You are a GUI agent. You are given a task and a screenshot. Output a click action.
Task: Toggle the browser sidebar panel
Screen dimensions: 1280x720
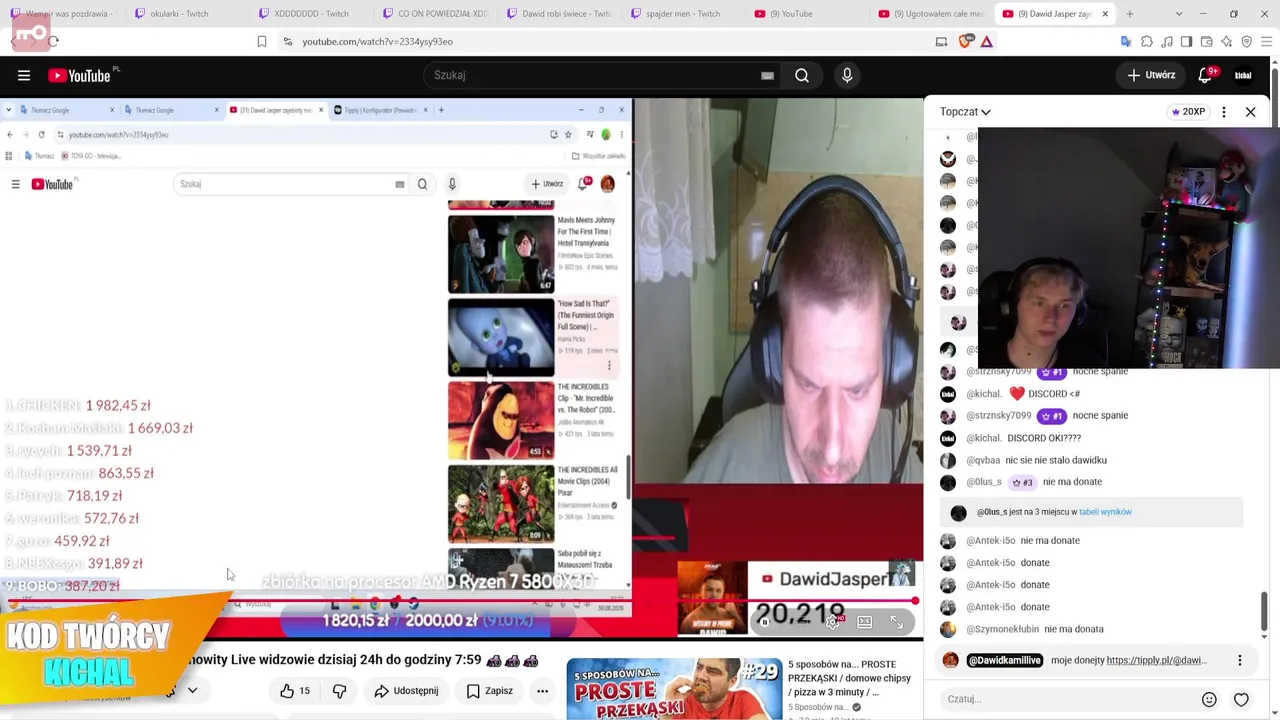coord(1187,41)
